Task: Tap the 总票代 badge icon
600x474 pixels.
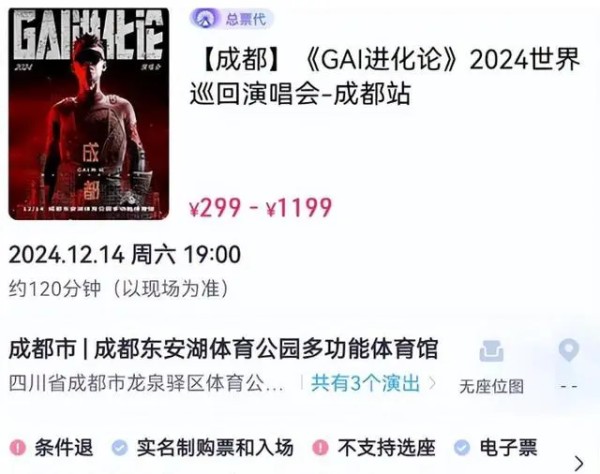Action: [206, 18]
